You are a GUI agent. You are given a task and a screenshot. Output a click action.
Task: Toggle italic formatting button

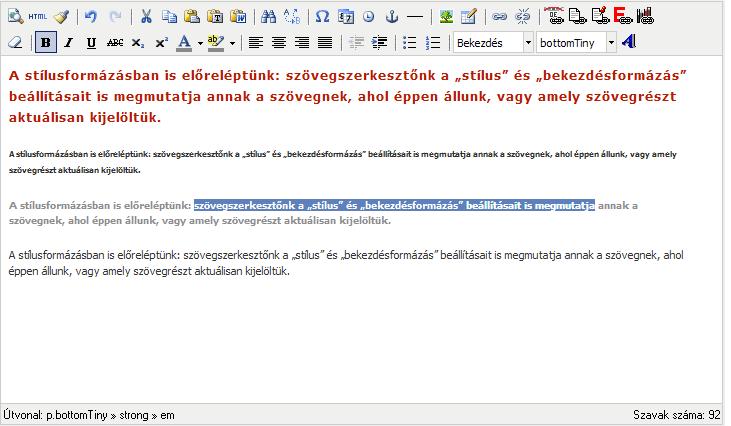coord(69,43)
